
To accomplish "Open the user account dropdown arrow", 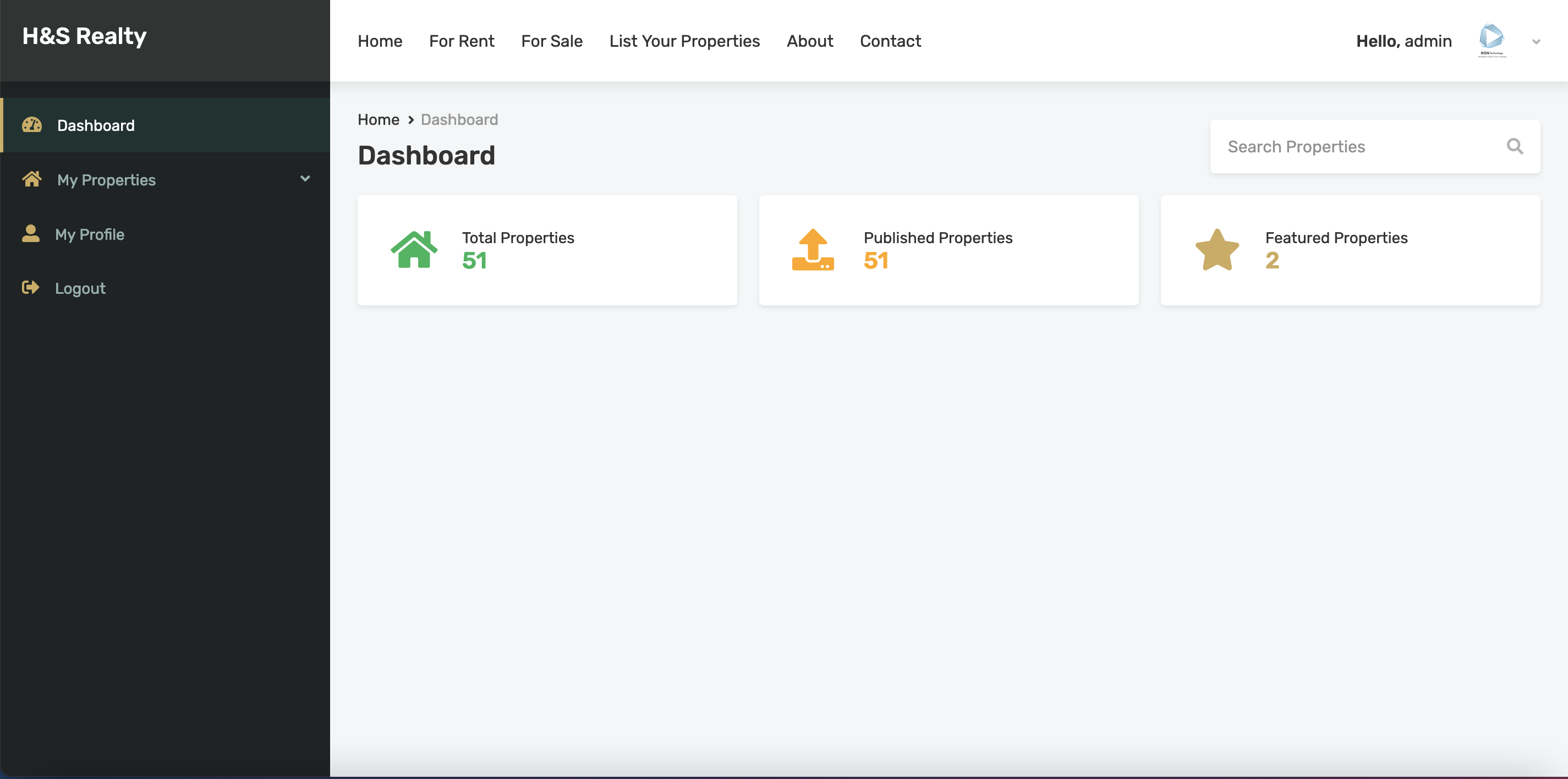I will tap(1536, 41).
